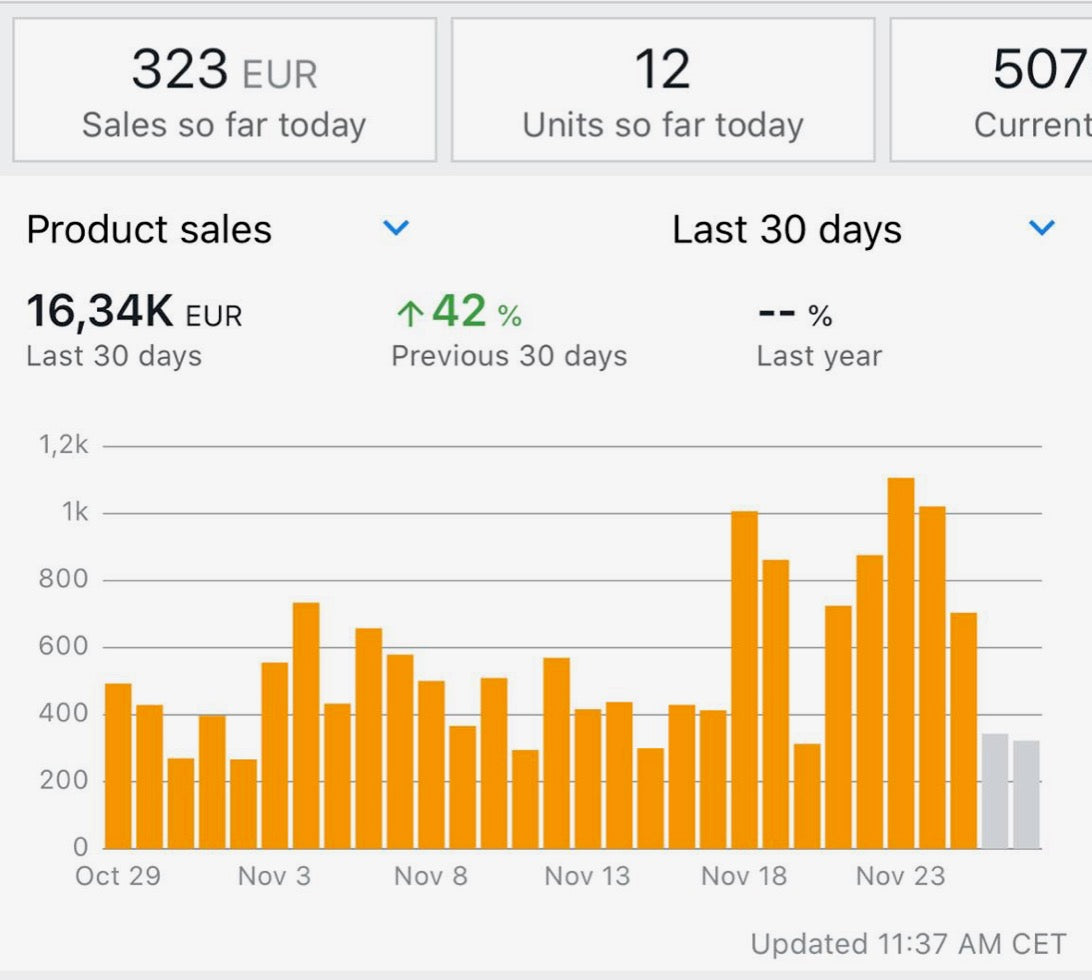The height and width of the screenshot is (980, 1092).
Task: Click the 1,2k y-axis gridline label
Action: [x=64, y=446]
